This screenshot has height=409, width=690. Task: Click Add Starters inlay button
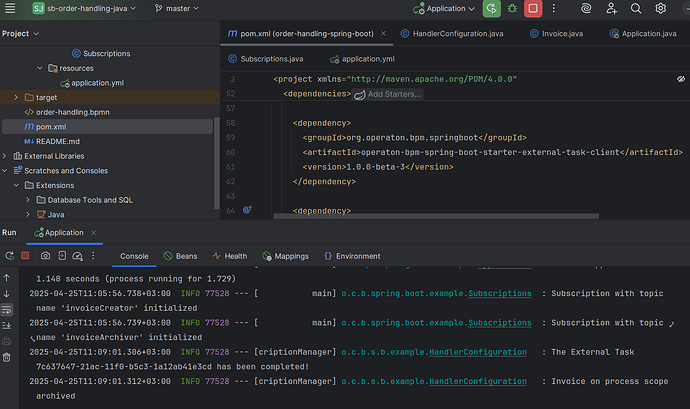[x=388, y=94]
